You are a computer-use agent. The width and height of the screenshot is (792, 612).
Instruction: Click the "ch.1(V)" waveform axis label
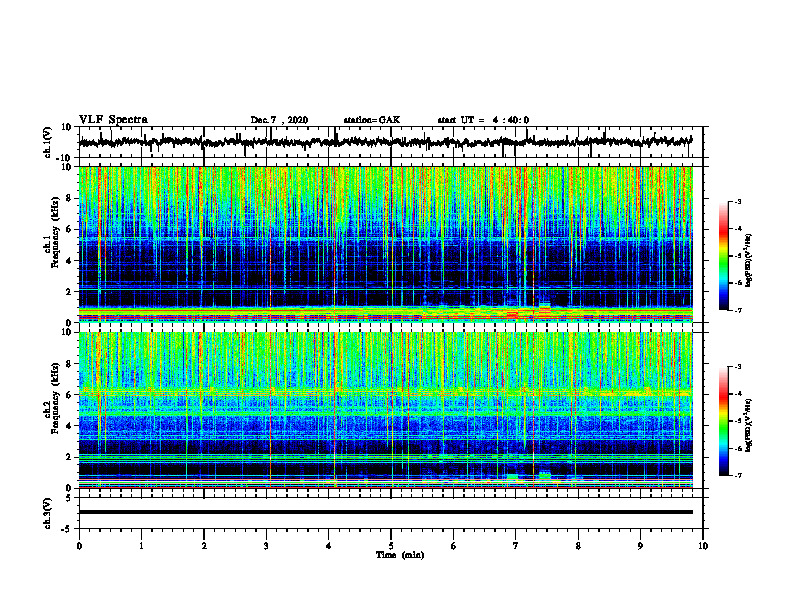click(x=48, y=142)
